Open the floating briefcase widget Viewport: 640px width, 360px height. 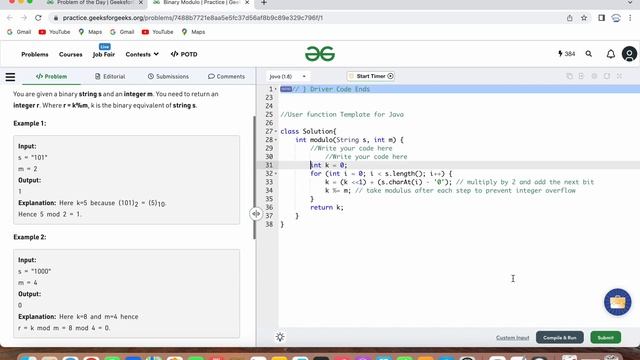[x=618, y=302]
